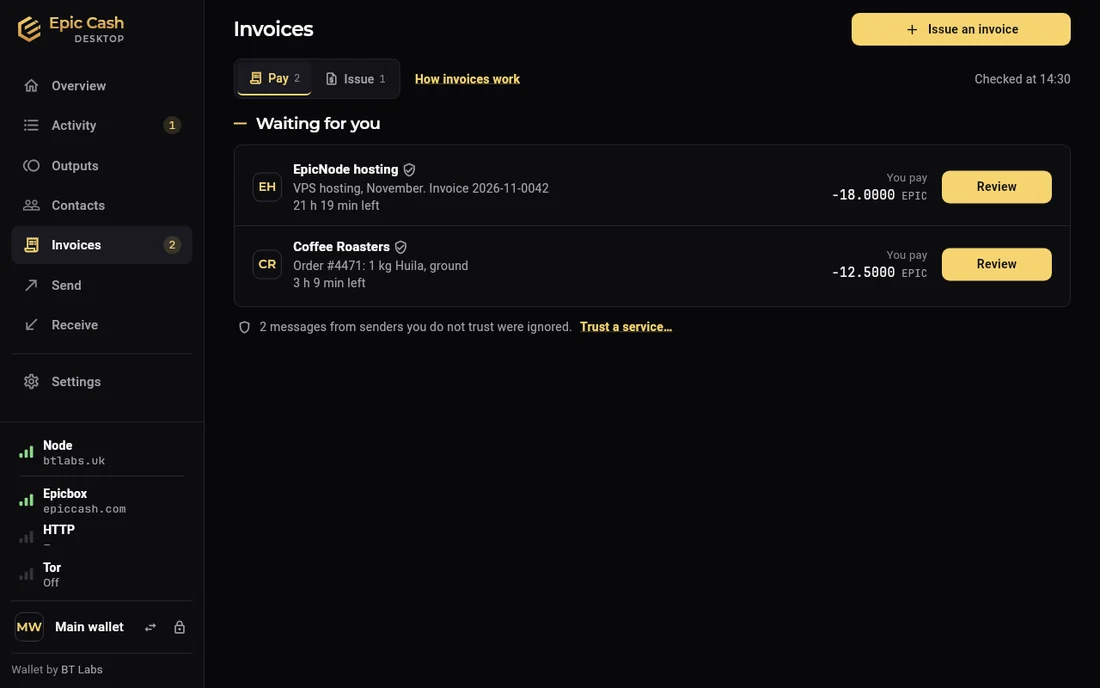The image size is (1100, 688).
Task: Open the Overview page
Action: [102, 86]
